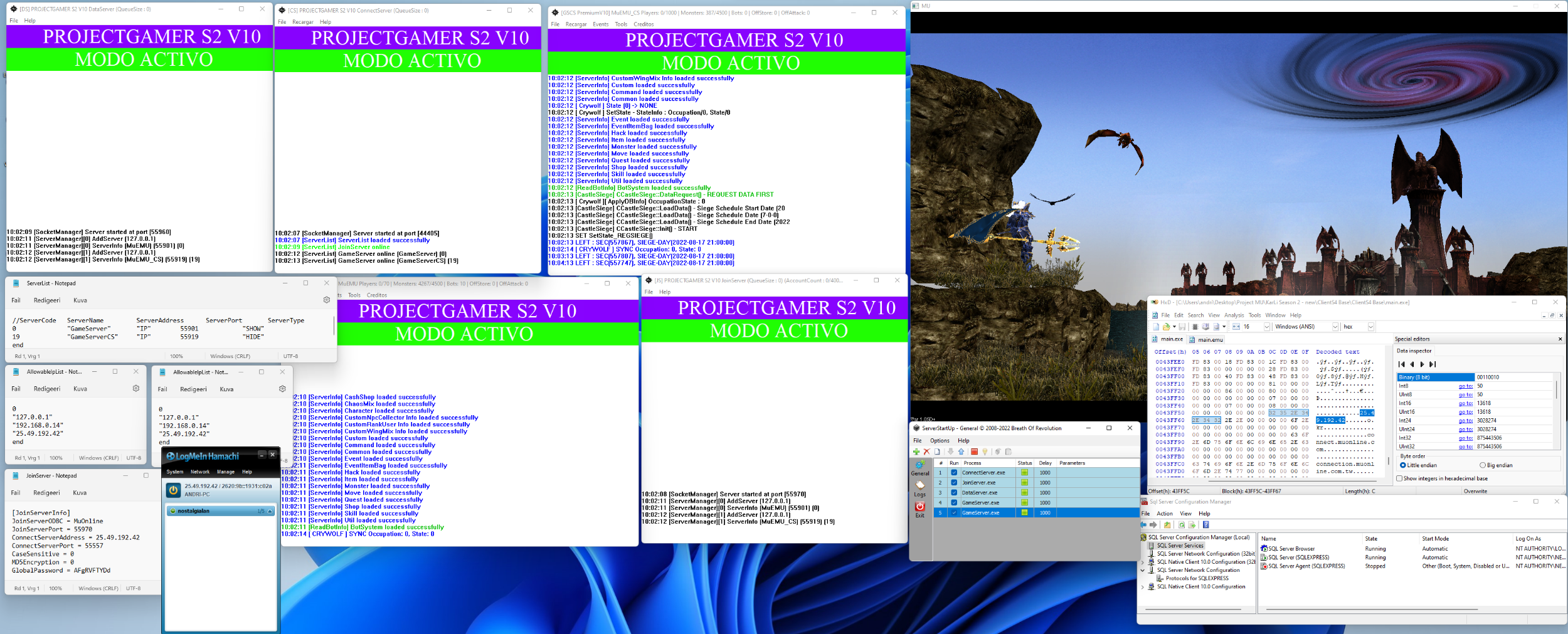Click the go to link for Int8
1568x634 pixels.
point(1466,386)
